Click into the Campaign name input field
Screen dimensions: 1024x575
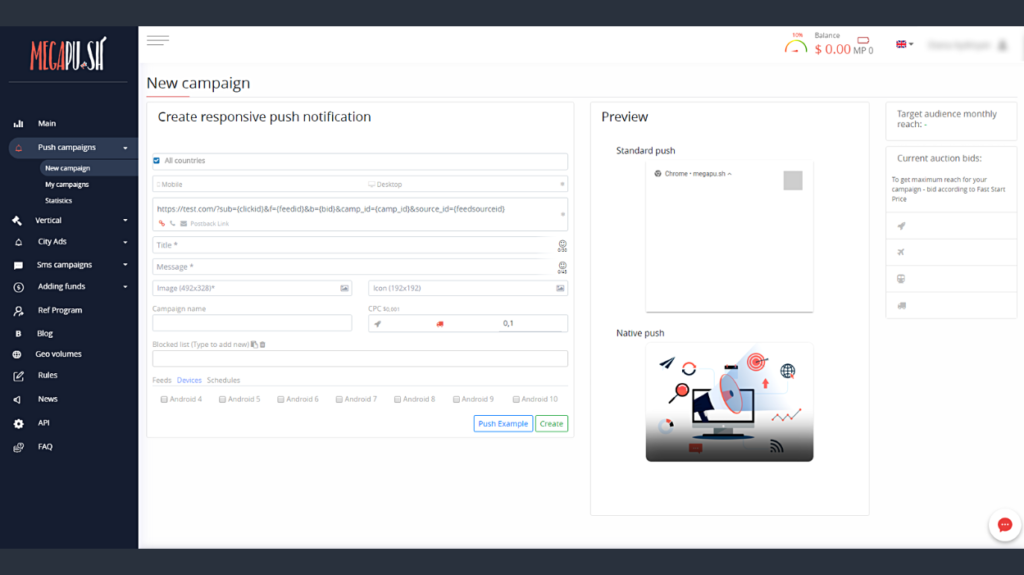pyautogui.click(x=252, y=323)
